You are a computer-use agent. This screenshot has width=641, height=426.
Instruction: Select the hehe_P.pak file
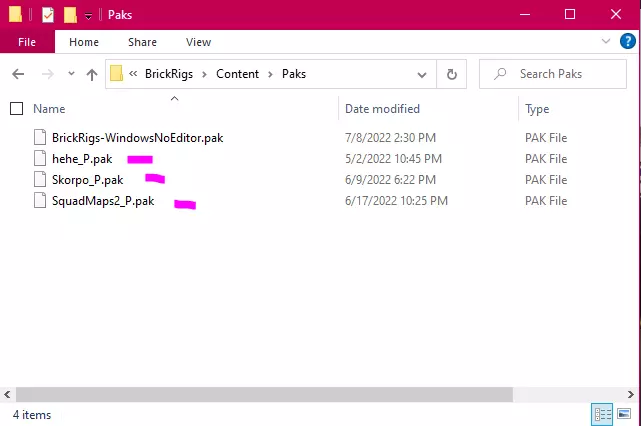[x=82, y=159]
